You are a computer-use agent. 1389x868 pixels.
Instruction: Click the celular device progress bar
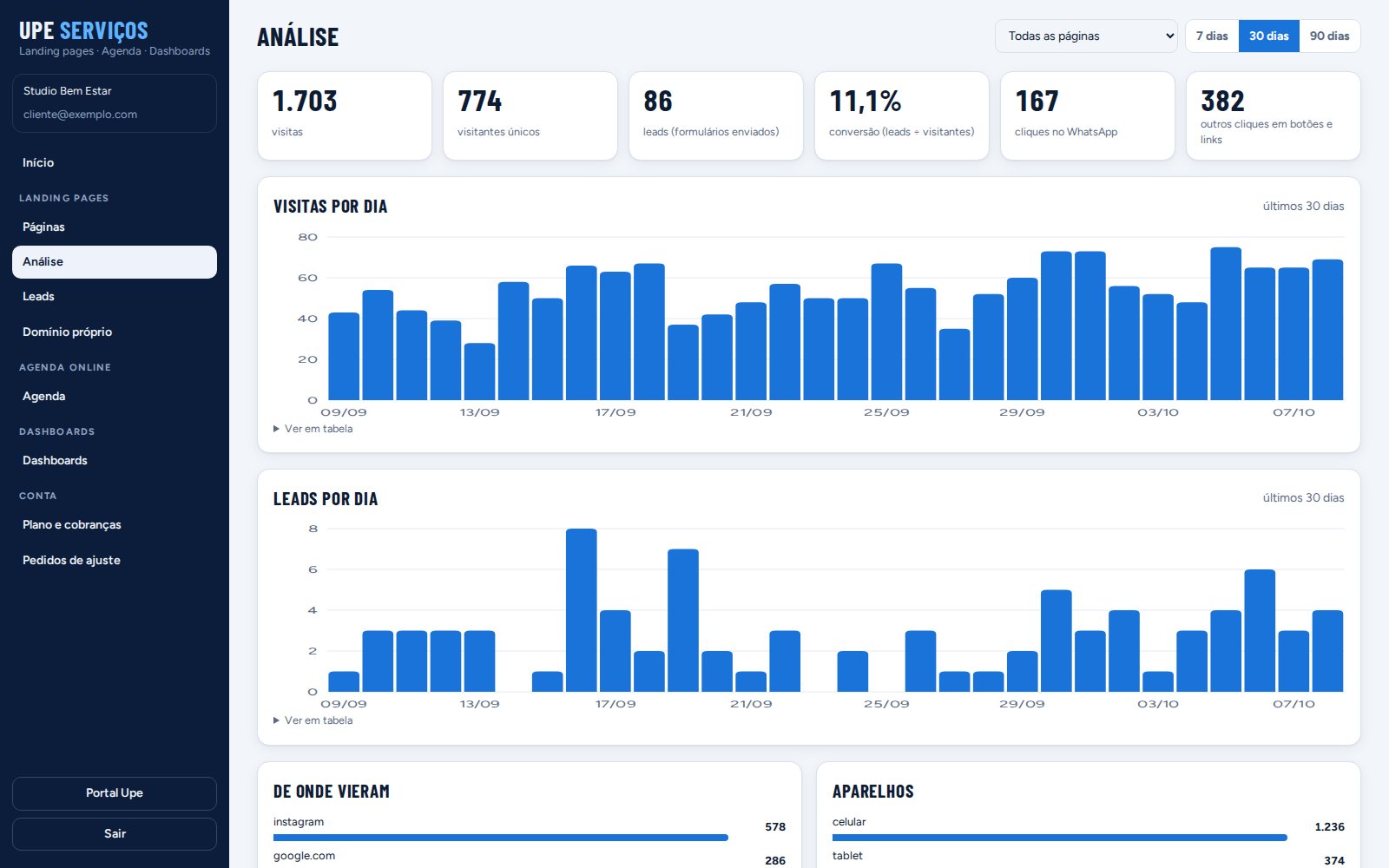coord(1060,838)
